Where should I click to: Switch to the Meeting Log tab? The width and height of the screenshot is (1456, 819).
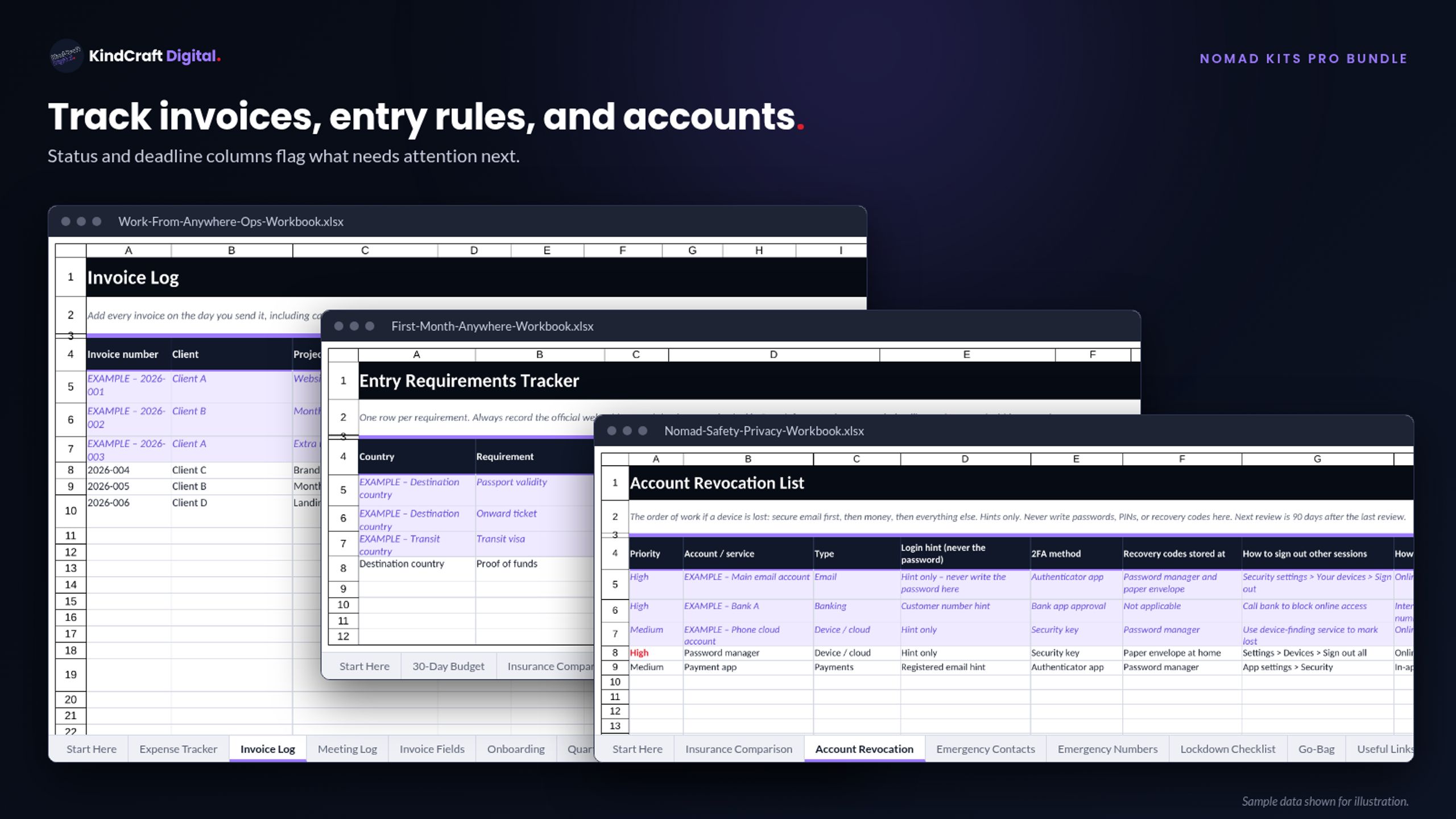[x=347, y=748]
